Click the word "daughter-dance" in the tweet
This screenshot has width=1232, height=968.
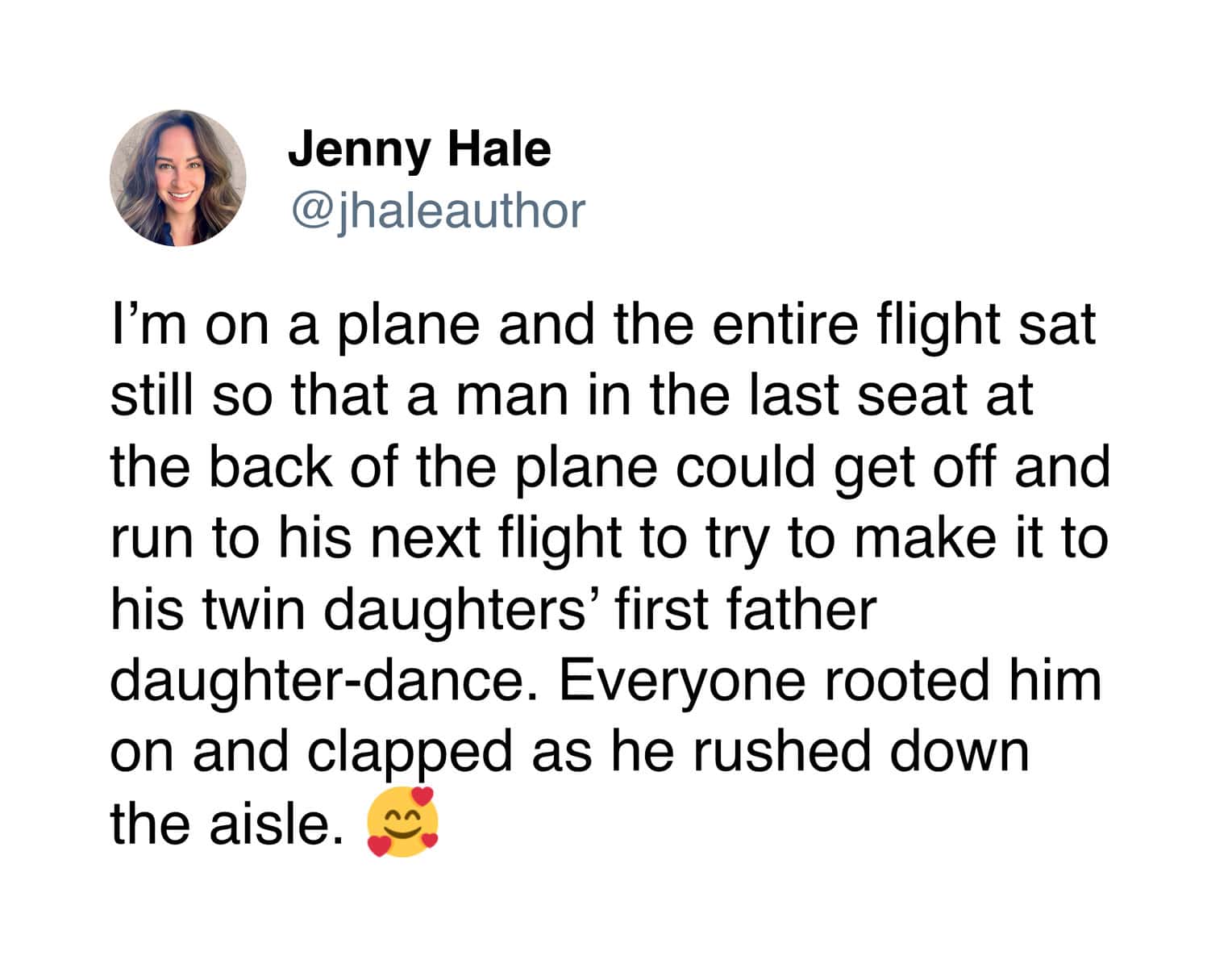pos(325,681)
